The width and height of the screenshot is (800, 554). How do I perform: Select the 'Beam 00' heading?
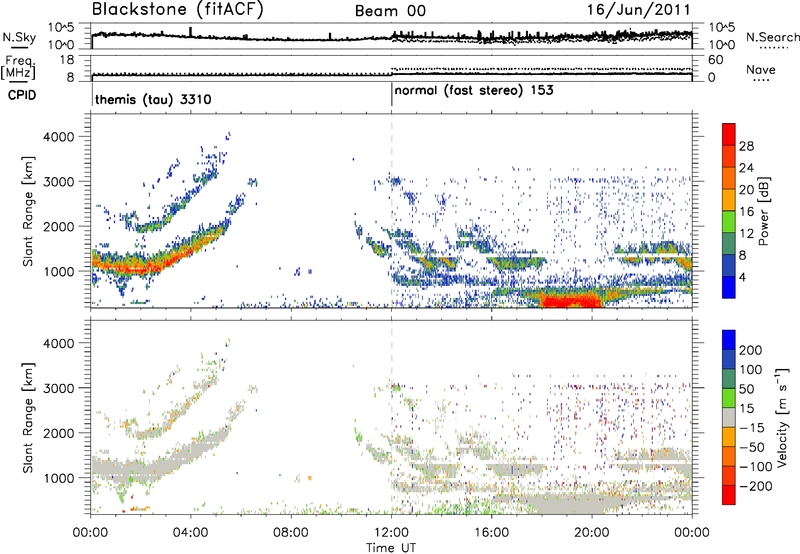[390, 11]
